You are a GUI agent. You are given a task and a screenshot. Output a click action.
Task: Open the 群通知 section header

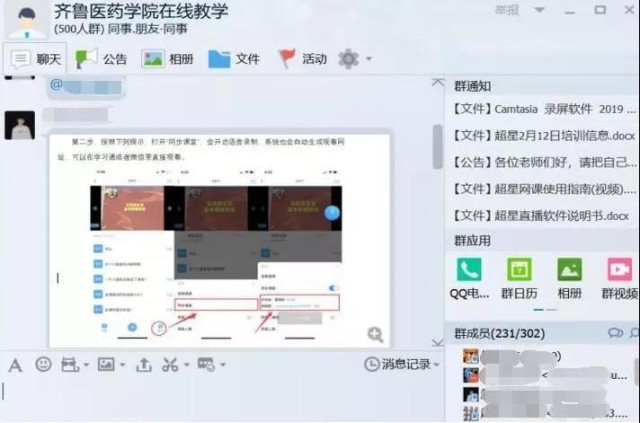click(x=473, y=86)
